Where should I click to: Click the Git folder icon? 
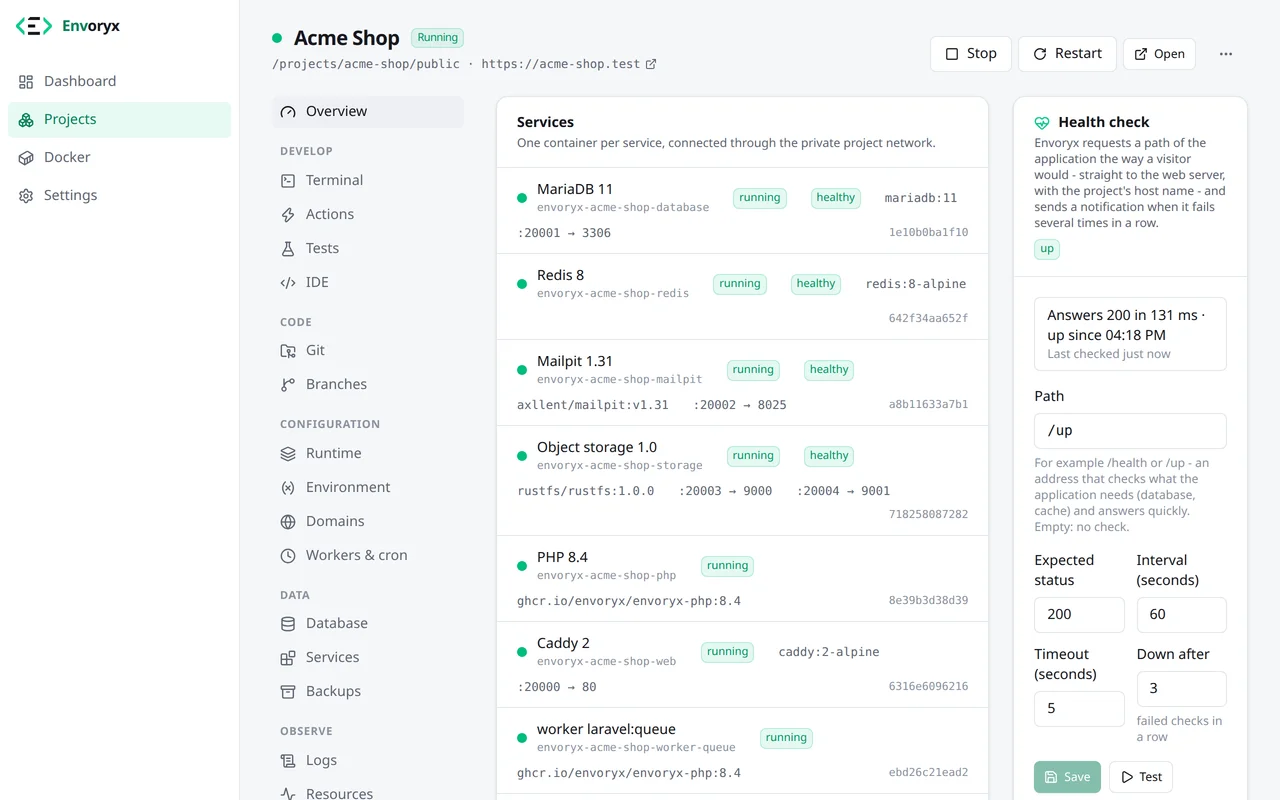click(x=288, y=351)
